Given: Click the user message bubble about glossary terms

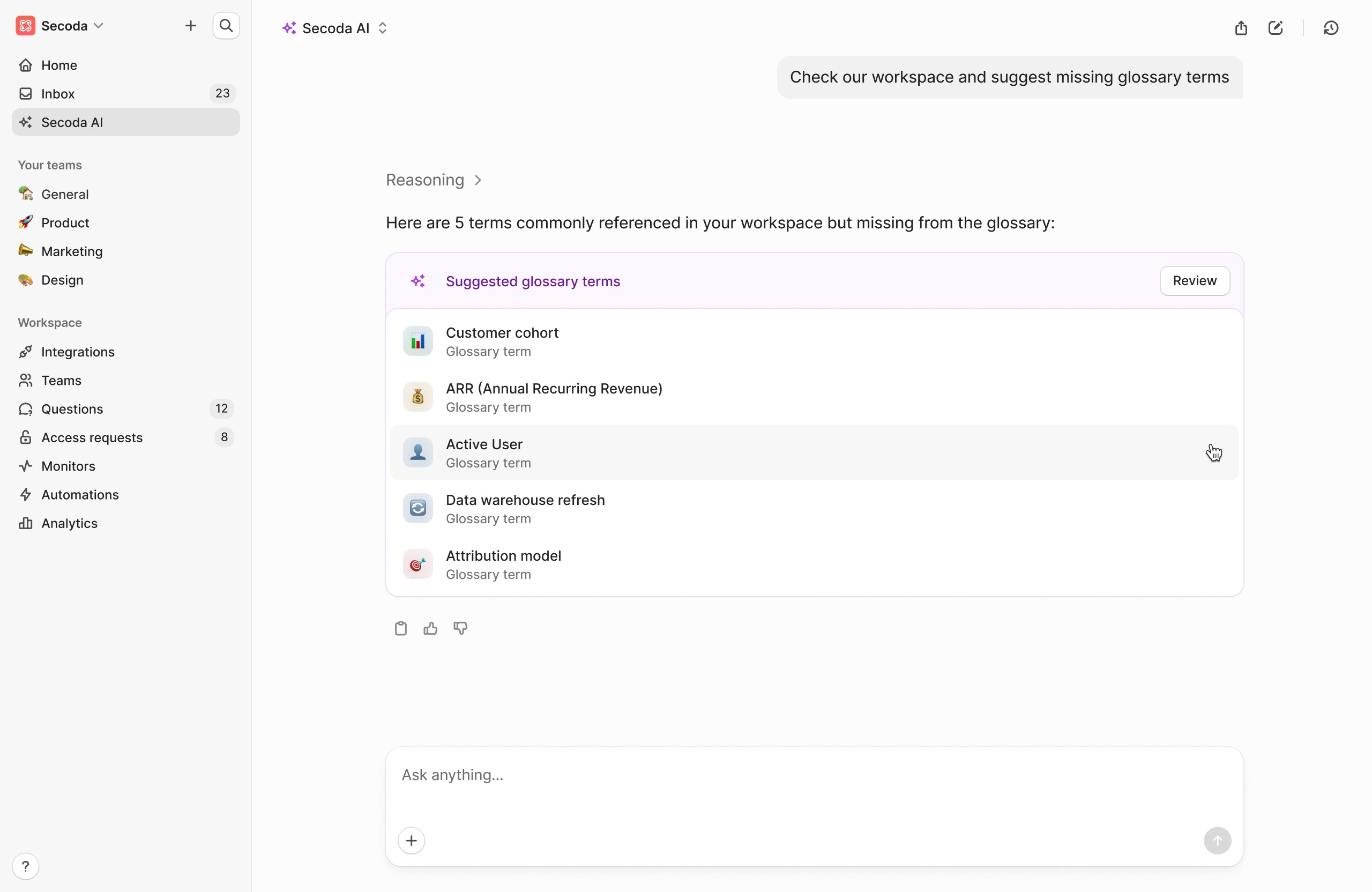Looking at the screenshot, I should coord(1009,77).
